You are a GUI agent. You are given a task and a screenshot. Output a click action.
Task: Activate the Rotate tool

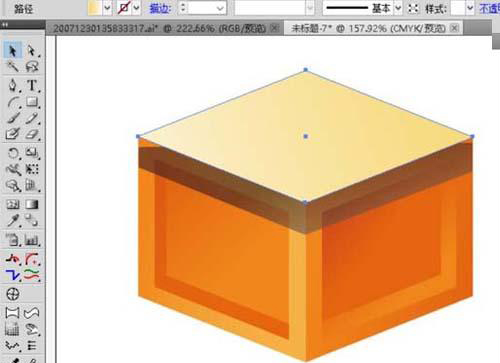[x=13, y=153]
